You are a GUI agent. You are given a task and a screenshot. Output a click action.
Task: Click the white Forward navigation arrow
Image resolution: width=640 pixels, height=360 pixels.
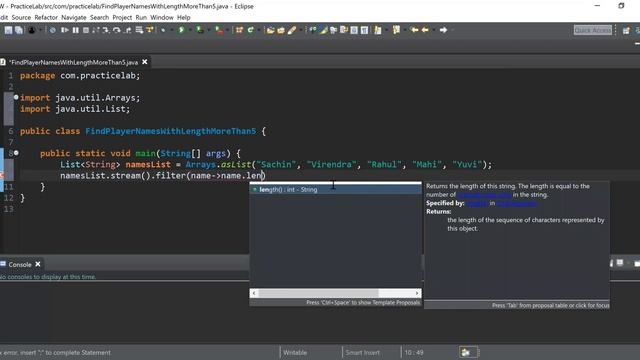pos(443,30)
